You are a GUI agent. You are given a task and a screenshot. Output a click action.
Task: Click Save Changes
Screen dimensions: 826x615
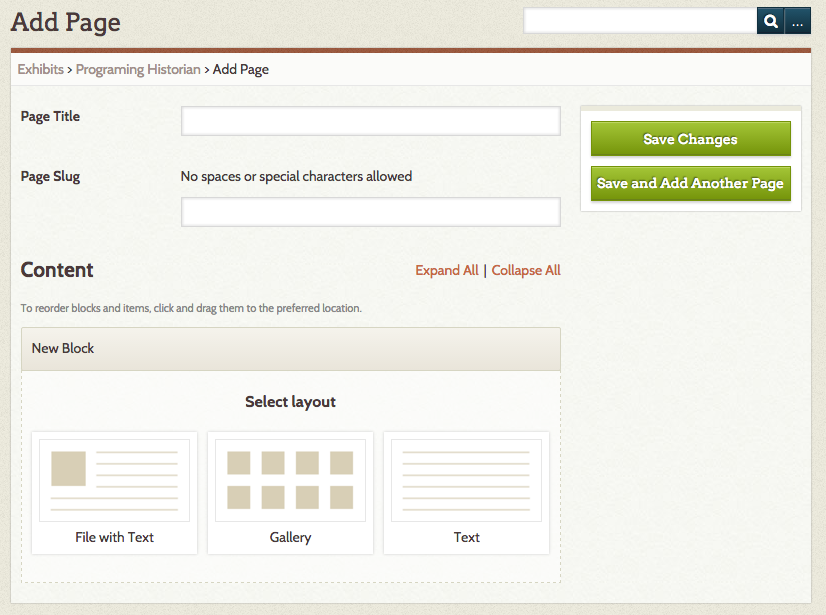pyautogui.click(x=690, y=138)
